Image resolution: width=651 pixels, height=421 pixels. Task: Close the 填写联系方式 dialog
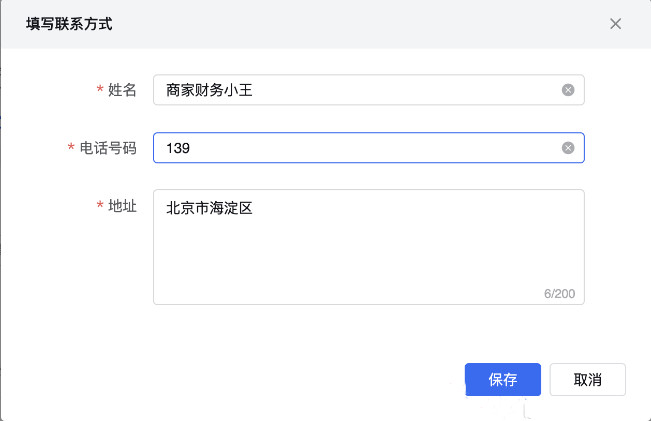click(616, 24)
